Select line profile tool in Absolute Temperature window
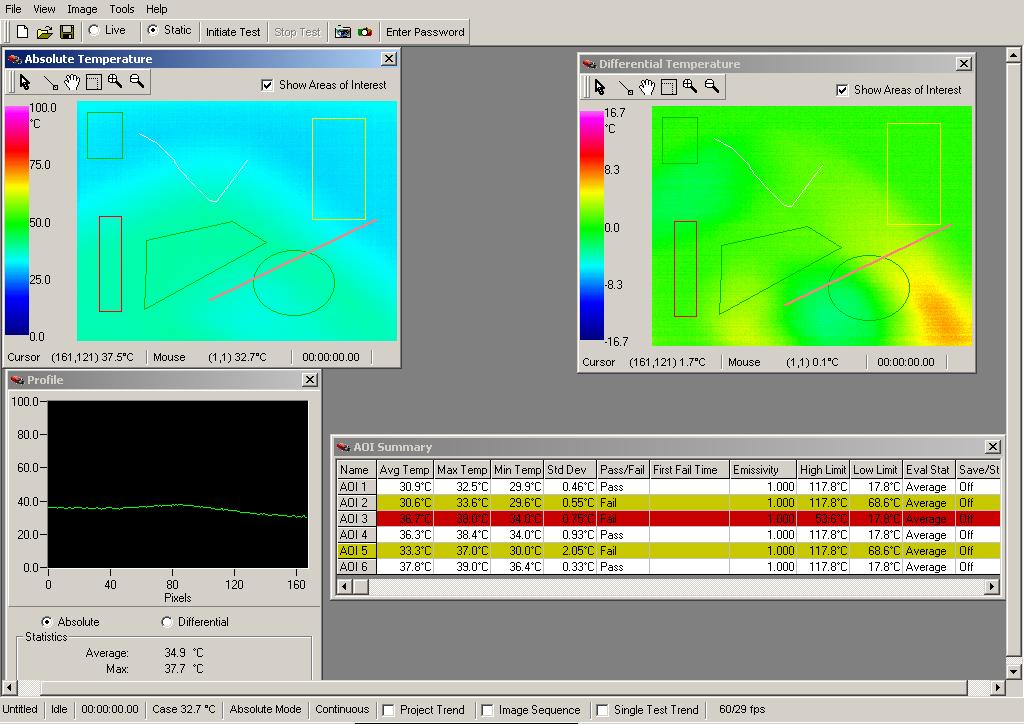 coord(50,82)
